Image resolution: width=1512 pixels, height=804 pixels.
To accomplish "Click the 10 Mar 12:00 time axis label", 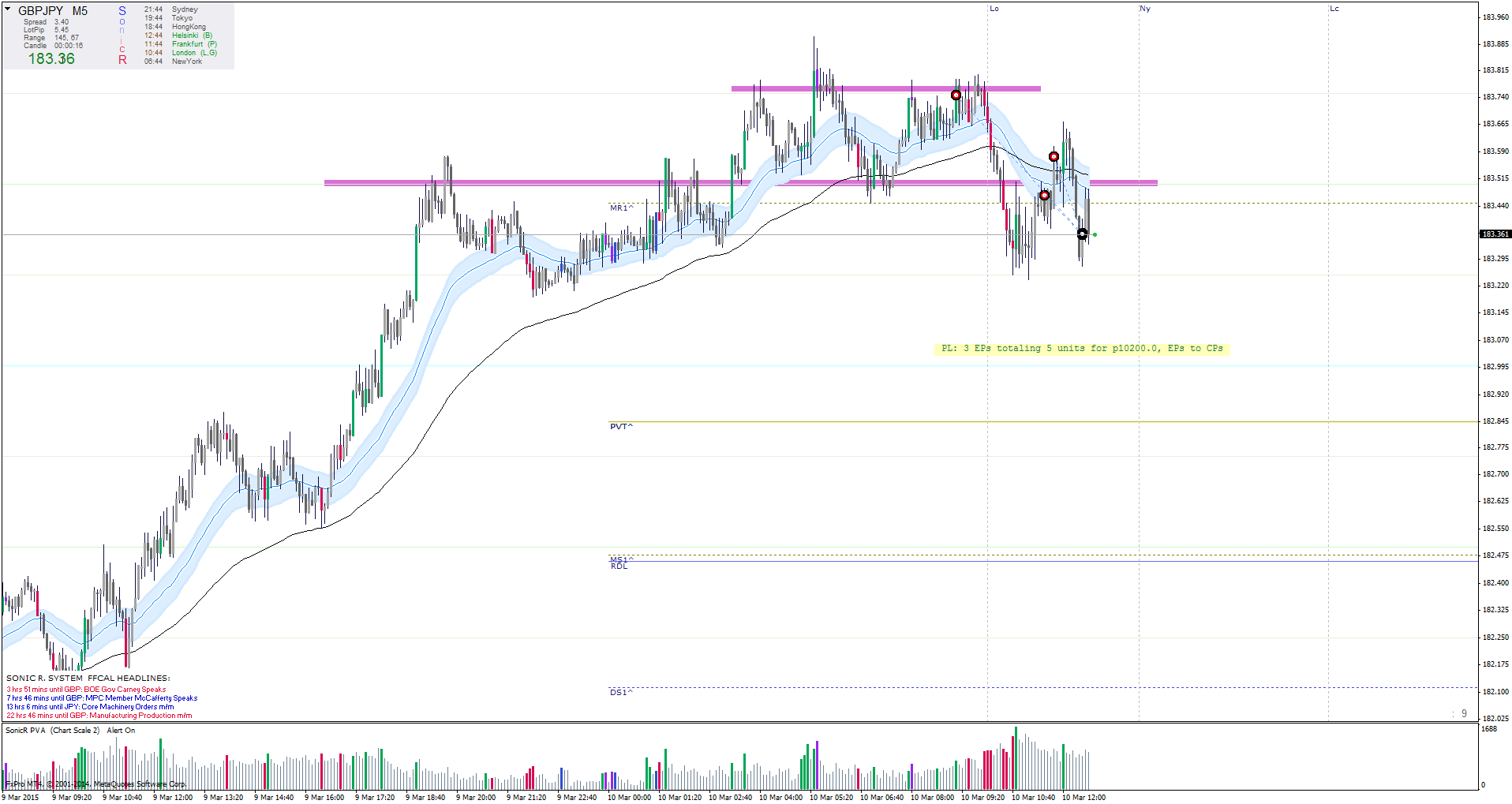I will 1083,798.
